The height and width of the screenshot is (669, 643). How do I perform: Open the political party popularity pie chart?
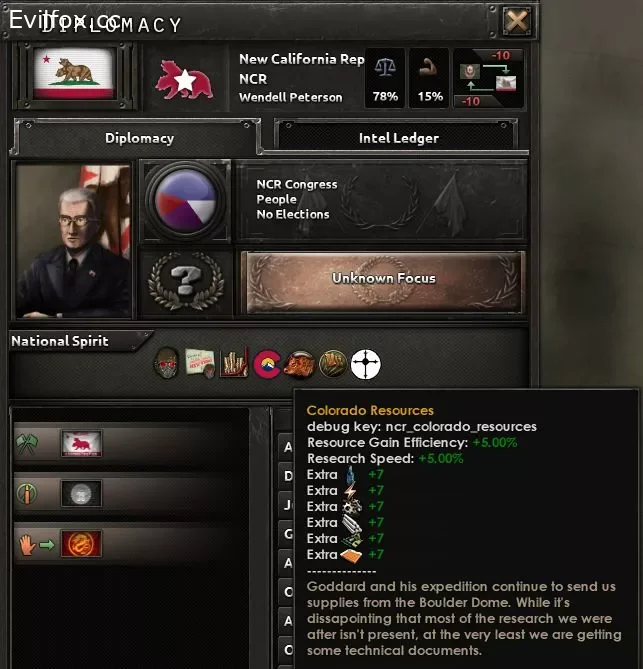pyautogui.click(x=186, y=201)
